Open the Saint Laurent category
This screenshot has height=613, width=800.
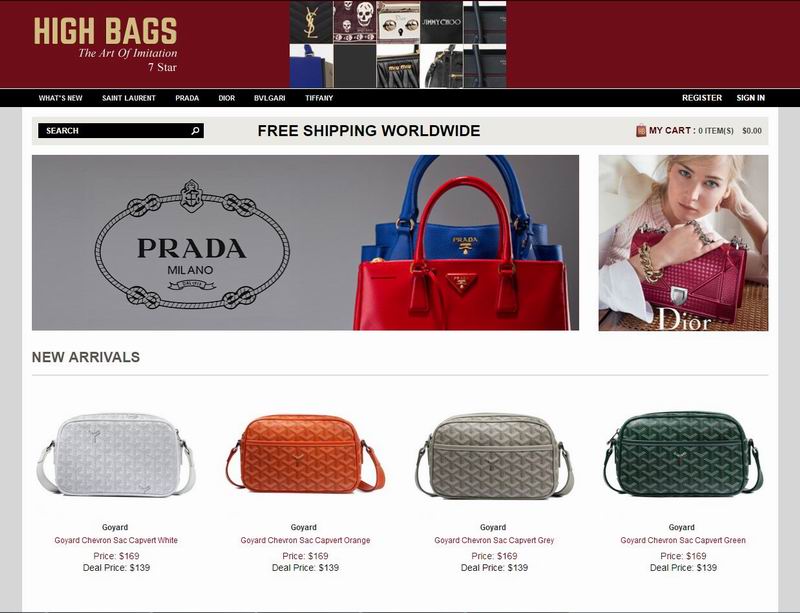(x=129, y=98)
